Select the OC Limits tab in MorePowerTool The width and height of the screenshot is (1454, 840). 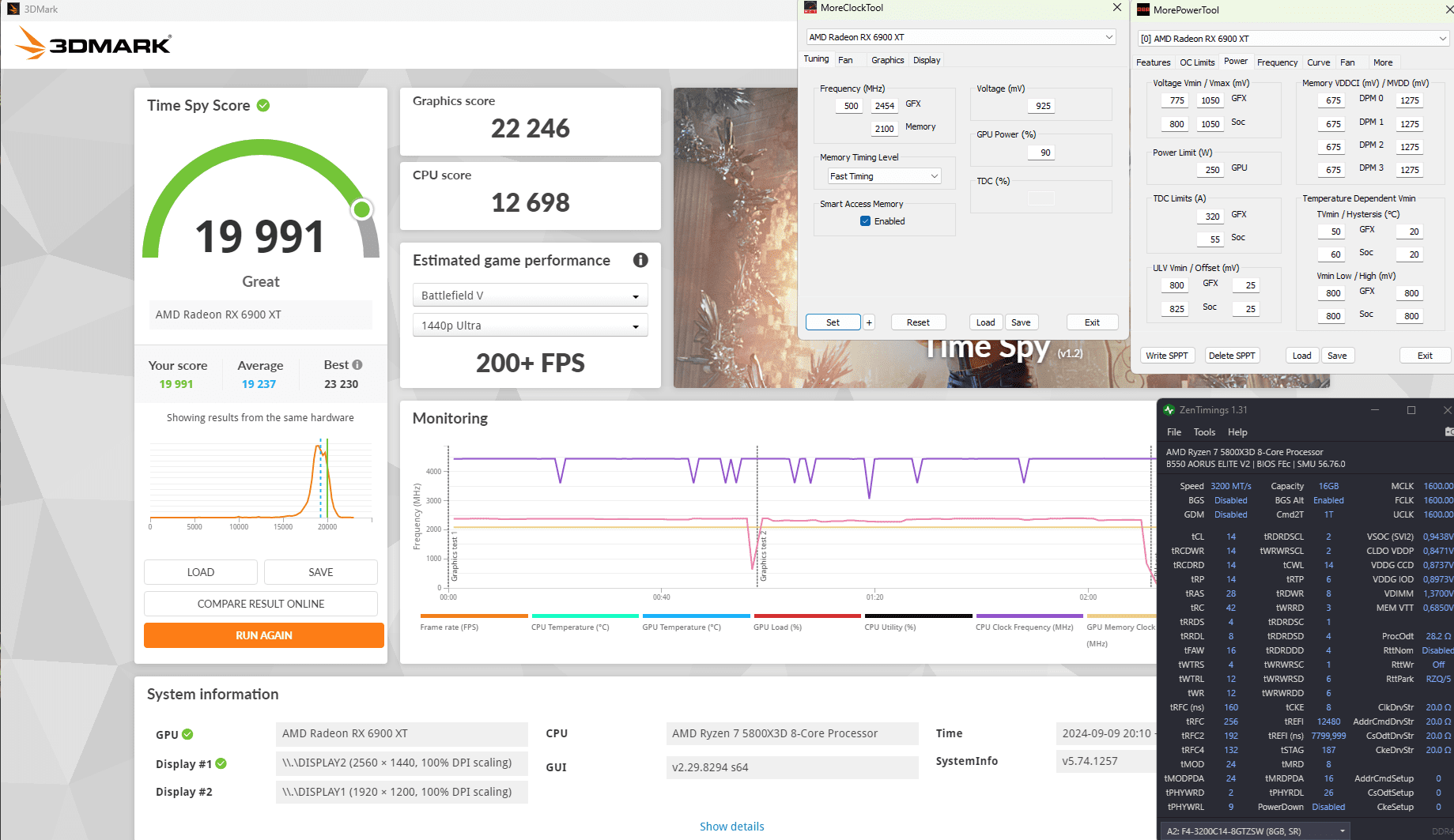[x=1197, y=62]
